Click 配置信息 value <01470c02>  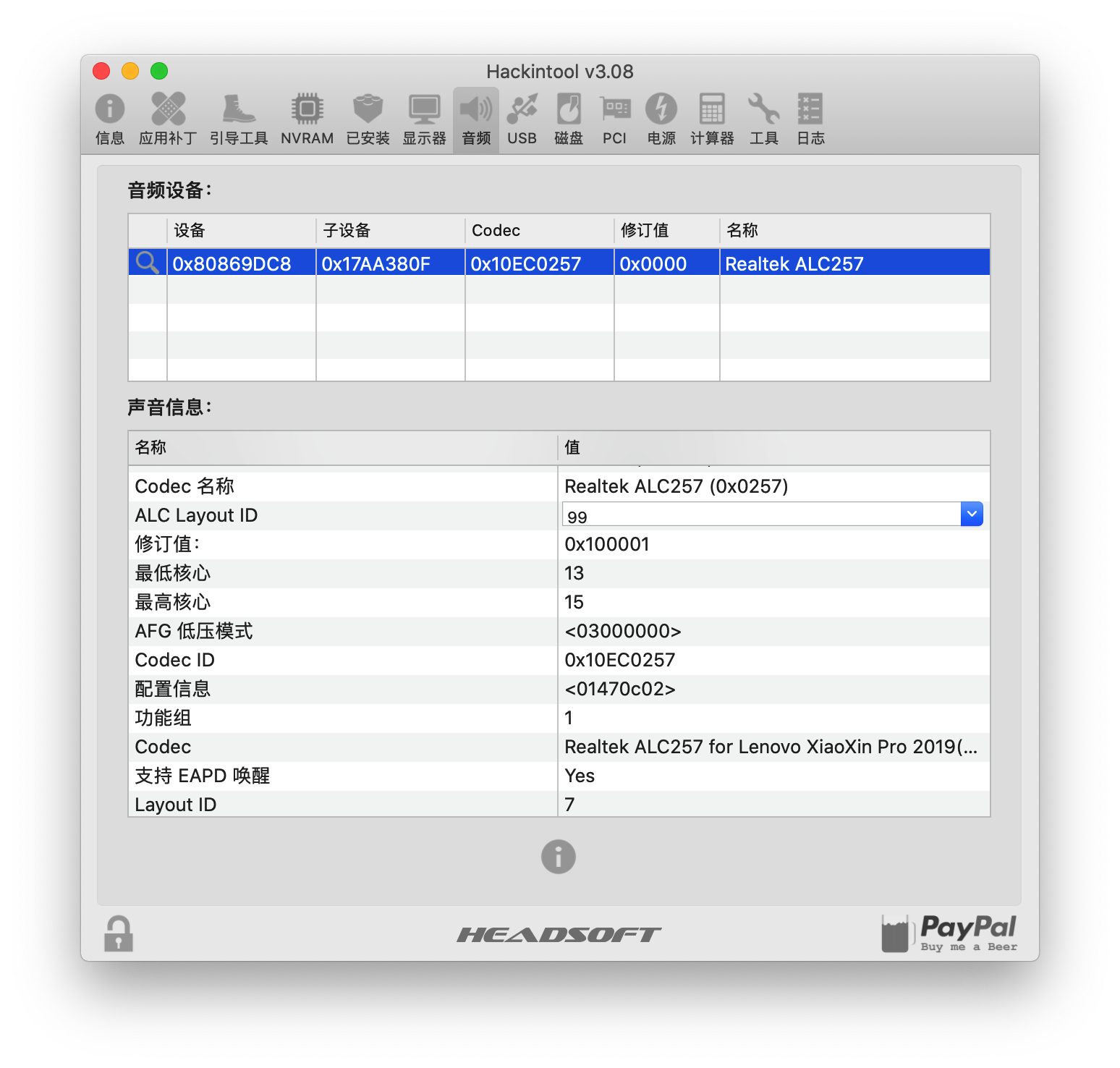click(x=620, y=689)
